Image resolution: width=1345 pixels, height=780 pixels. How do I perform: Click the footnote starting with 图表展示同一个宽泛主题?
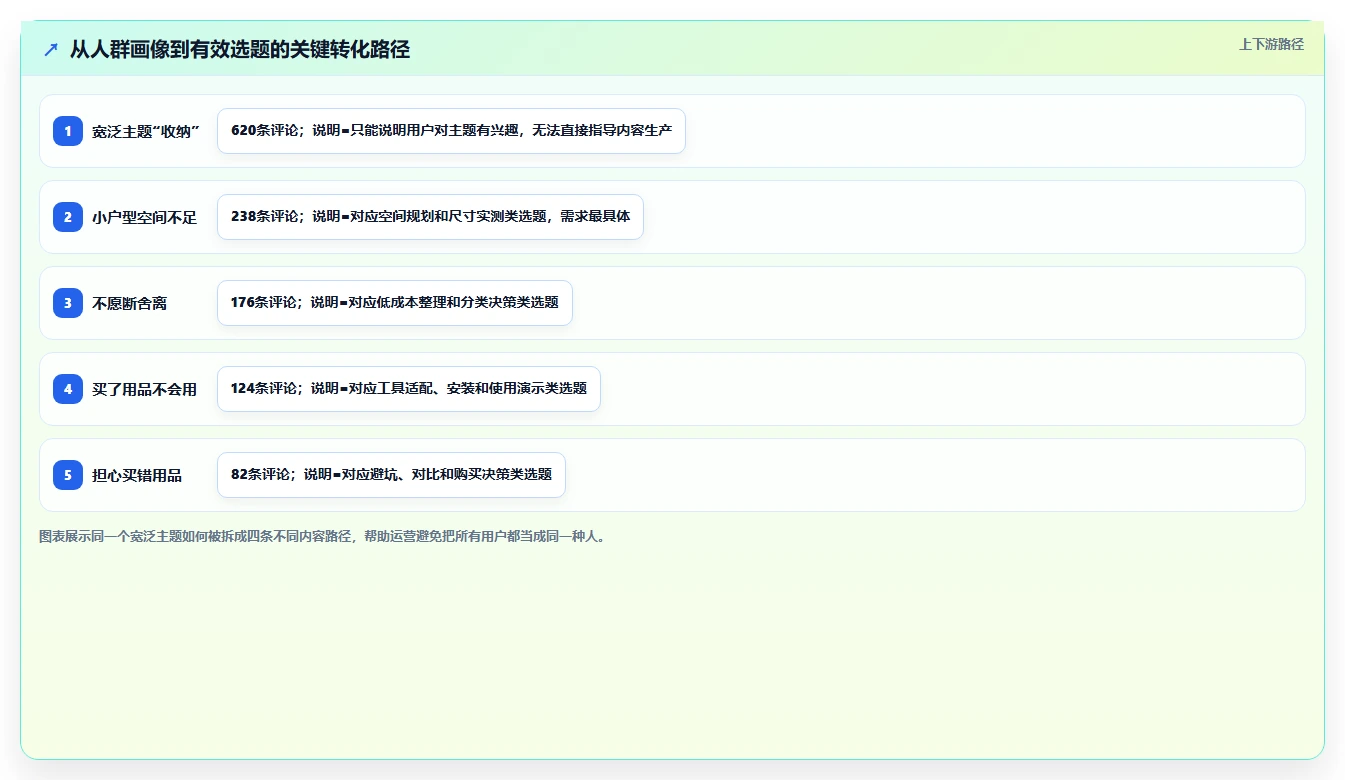point(322,536)
